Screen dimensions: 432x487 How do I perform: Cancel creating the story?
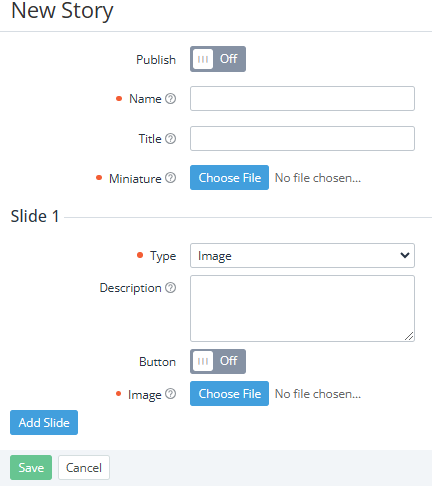84,468
